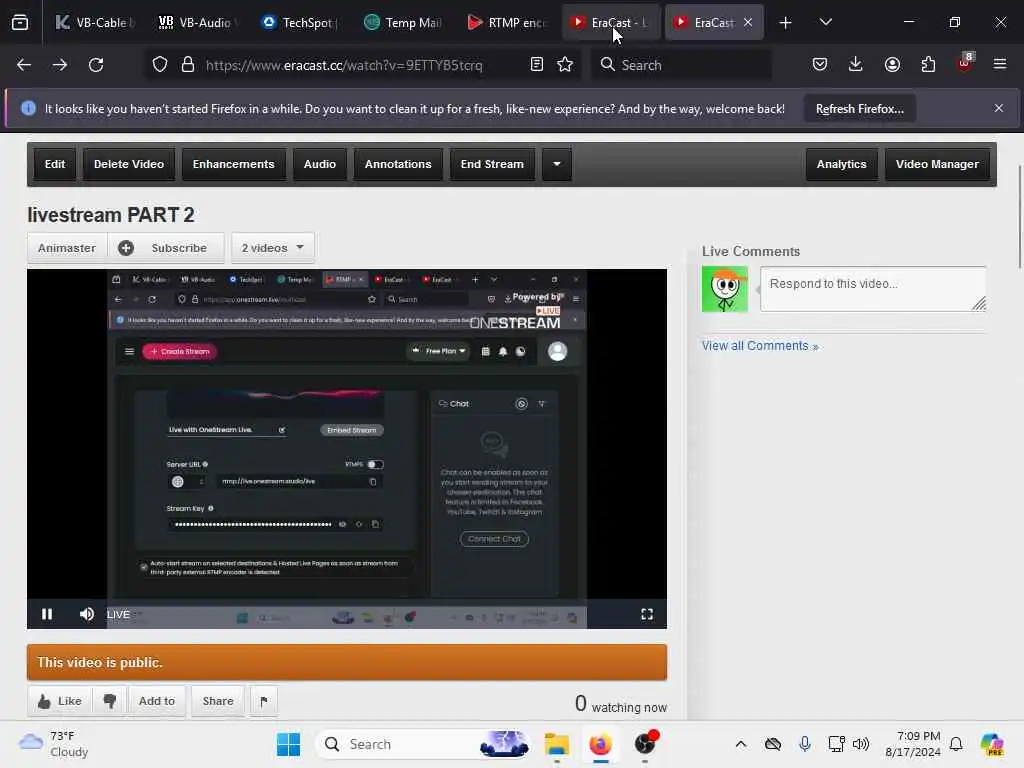Click the Windows taskbar Search box
The height and width of the screenshot is (768, 1024).
click(x=423, y=744)
